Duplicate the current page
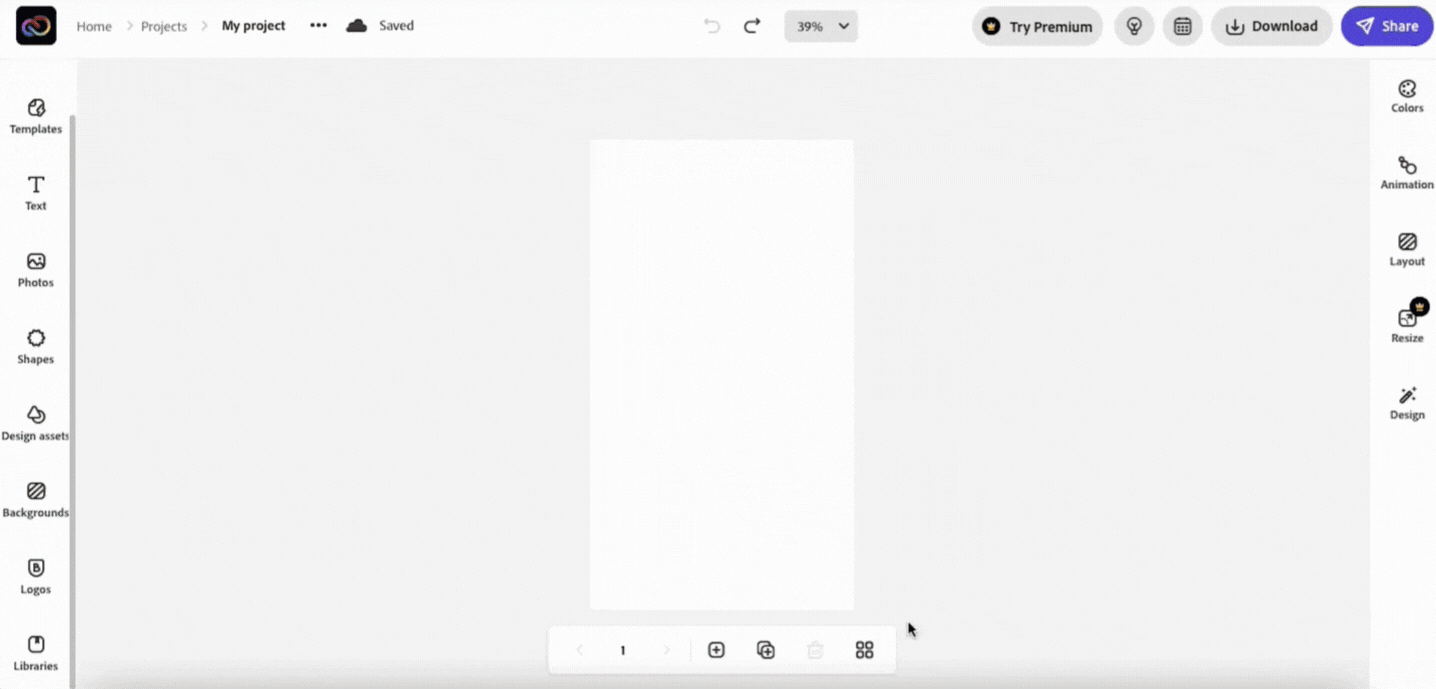The image size is (1436, 689). click(x=766, y=650)
